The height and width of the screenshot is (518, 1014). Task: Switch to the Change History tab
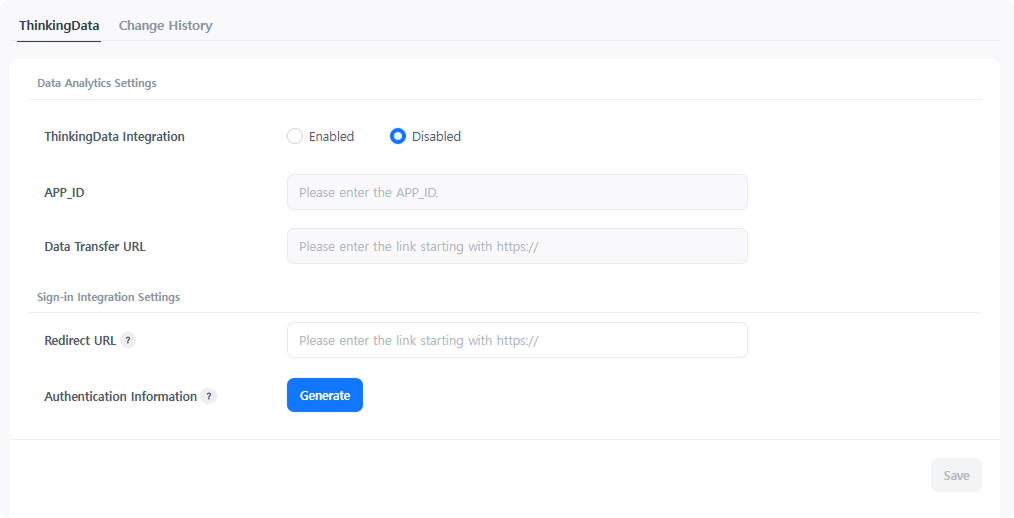[165, 26]
